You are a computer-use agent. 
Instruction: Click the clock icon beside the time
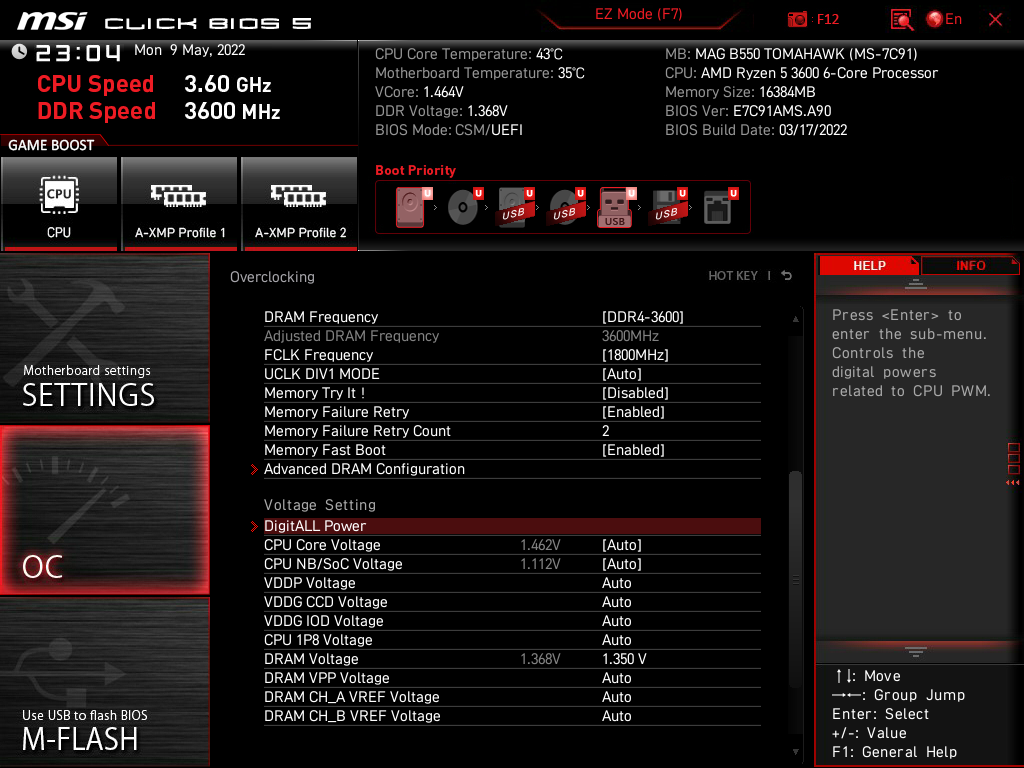tap(19, 52)
